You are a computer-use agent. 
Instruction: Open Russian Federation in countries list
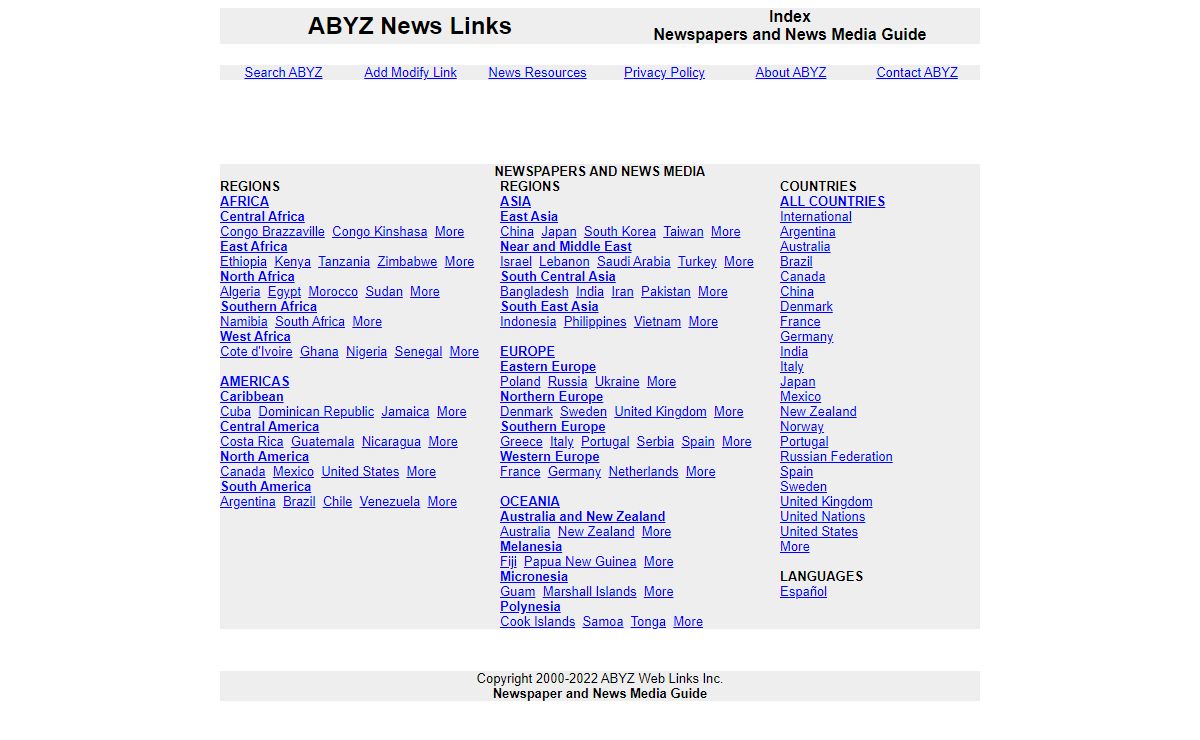coord(836,456)
